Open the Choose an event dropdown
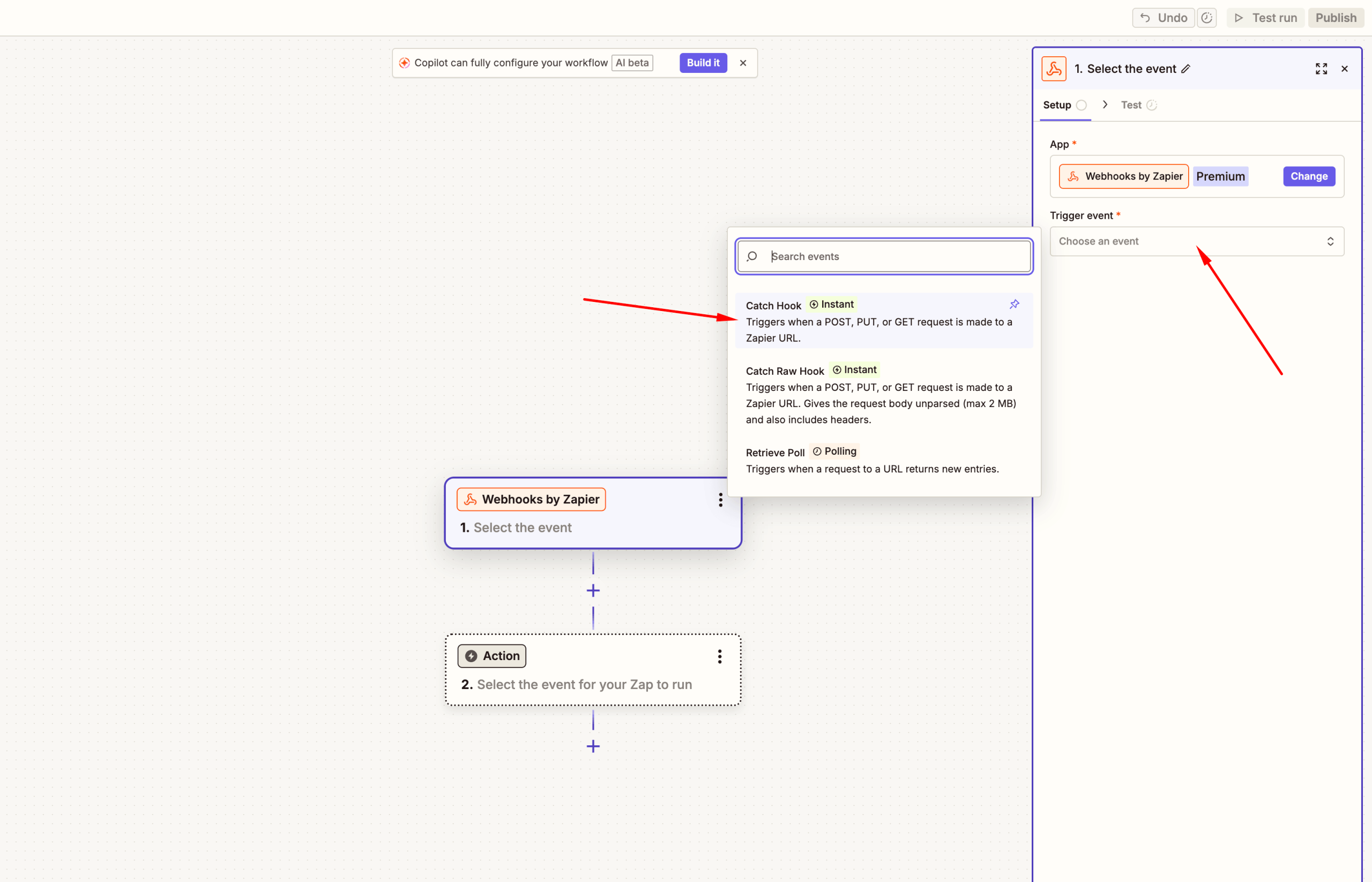 [1196, 242]
